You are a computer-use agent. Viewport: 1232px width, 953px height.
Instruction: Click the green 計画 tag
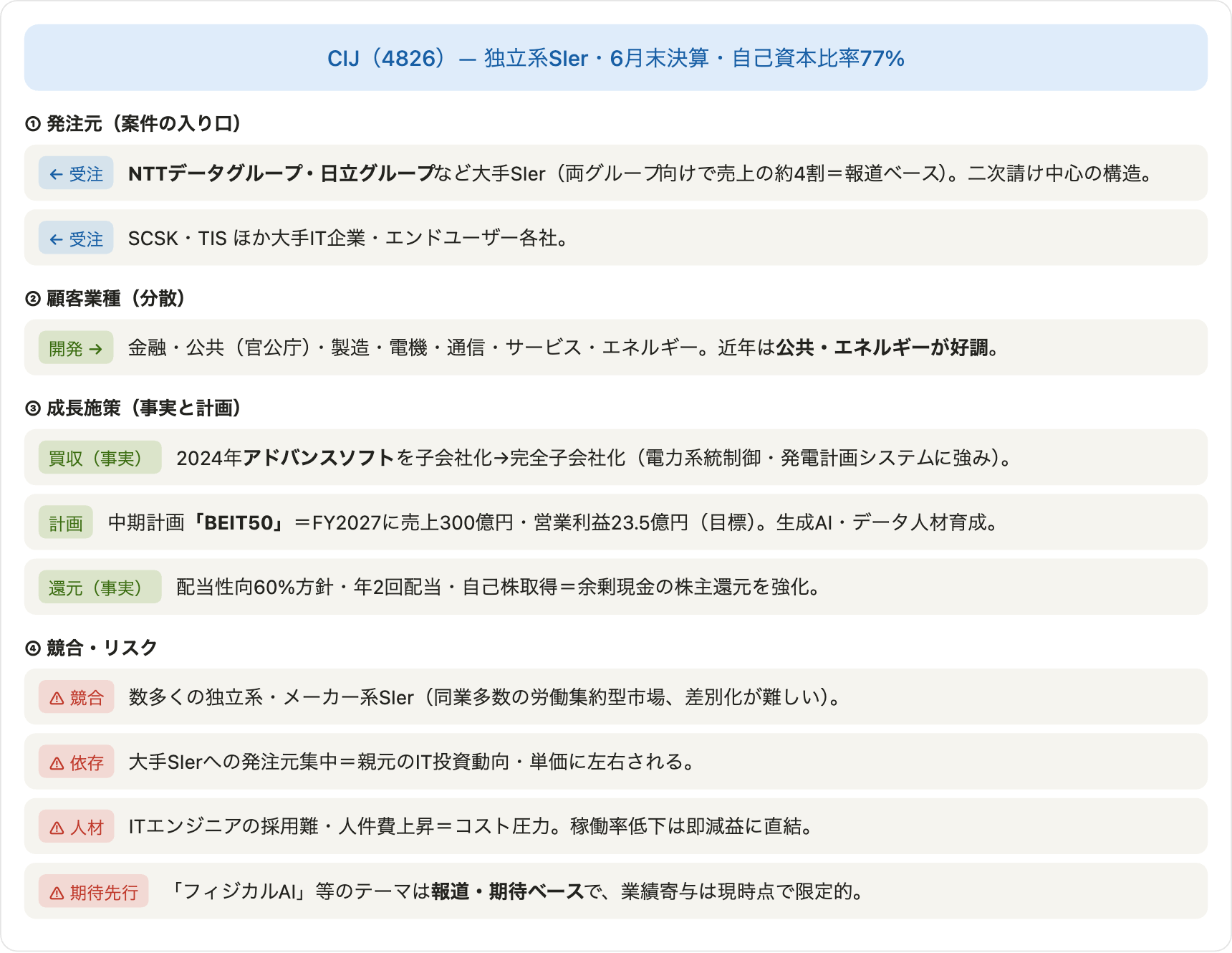(x=66, y=523)
